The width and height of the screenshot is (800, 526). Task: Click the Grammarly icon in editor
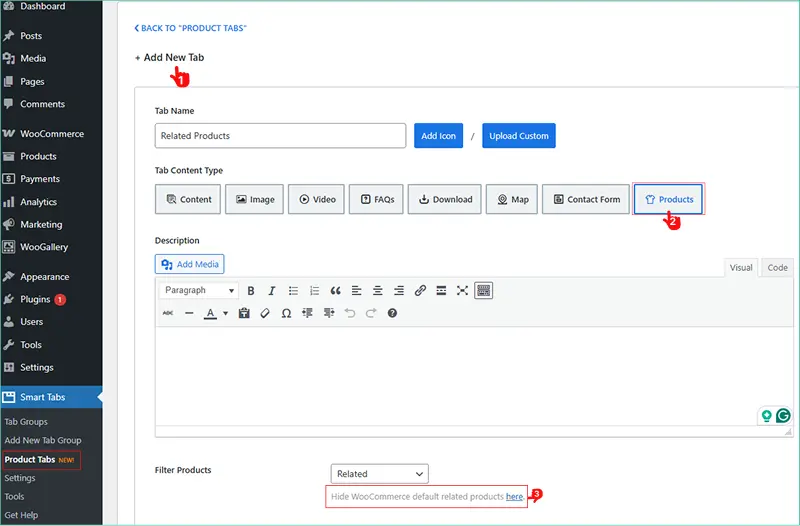783,416
